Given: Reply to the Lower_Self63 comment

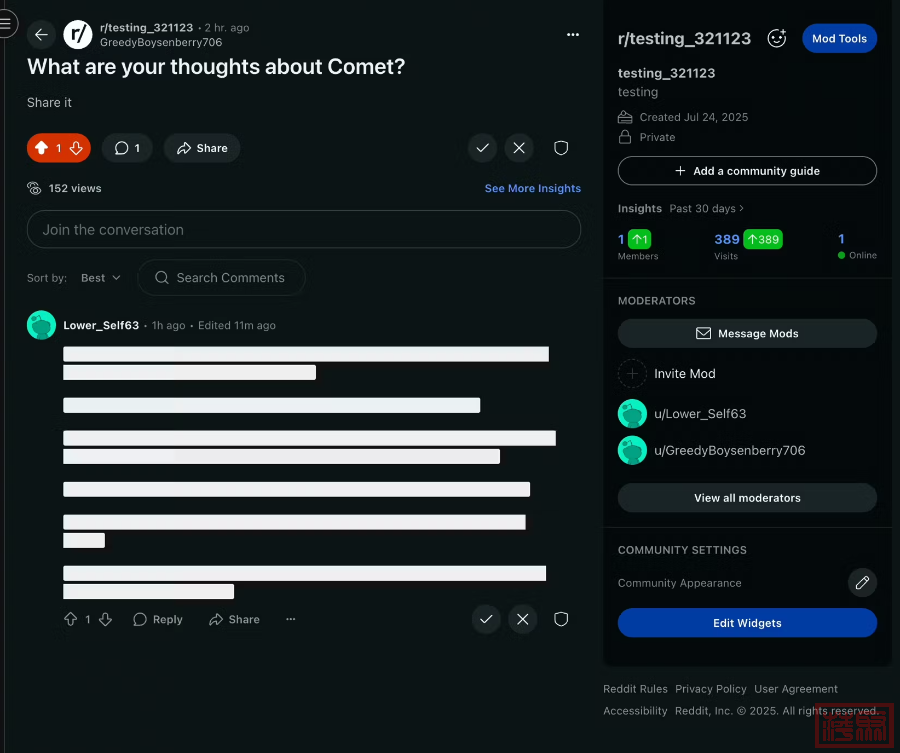Looking at the screenshot, I should (158, 620).
